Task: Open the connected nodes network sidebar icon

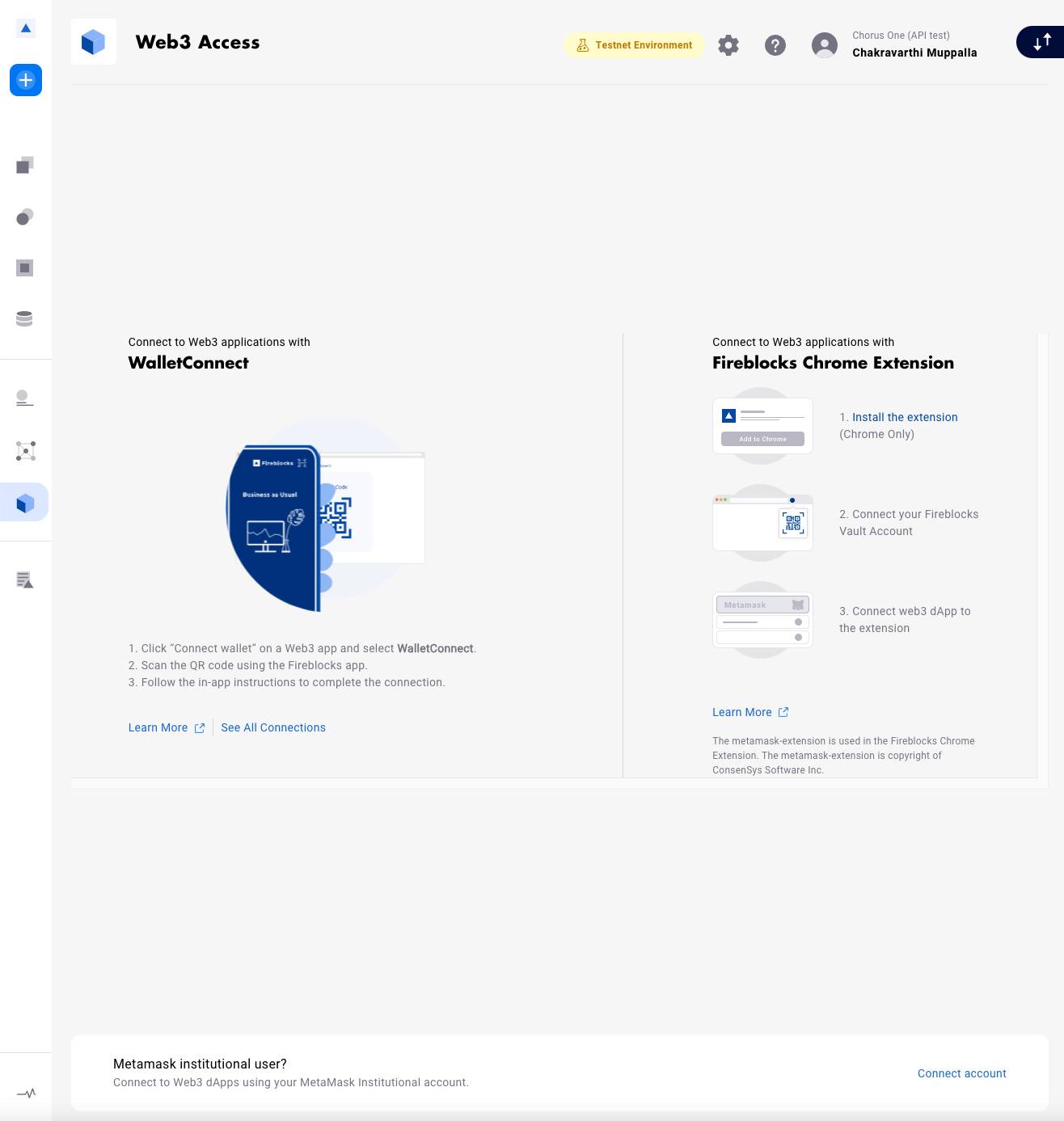Action: (25, 451)
